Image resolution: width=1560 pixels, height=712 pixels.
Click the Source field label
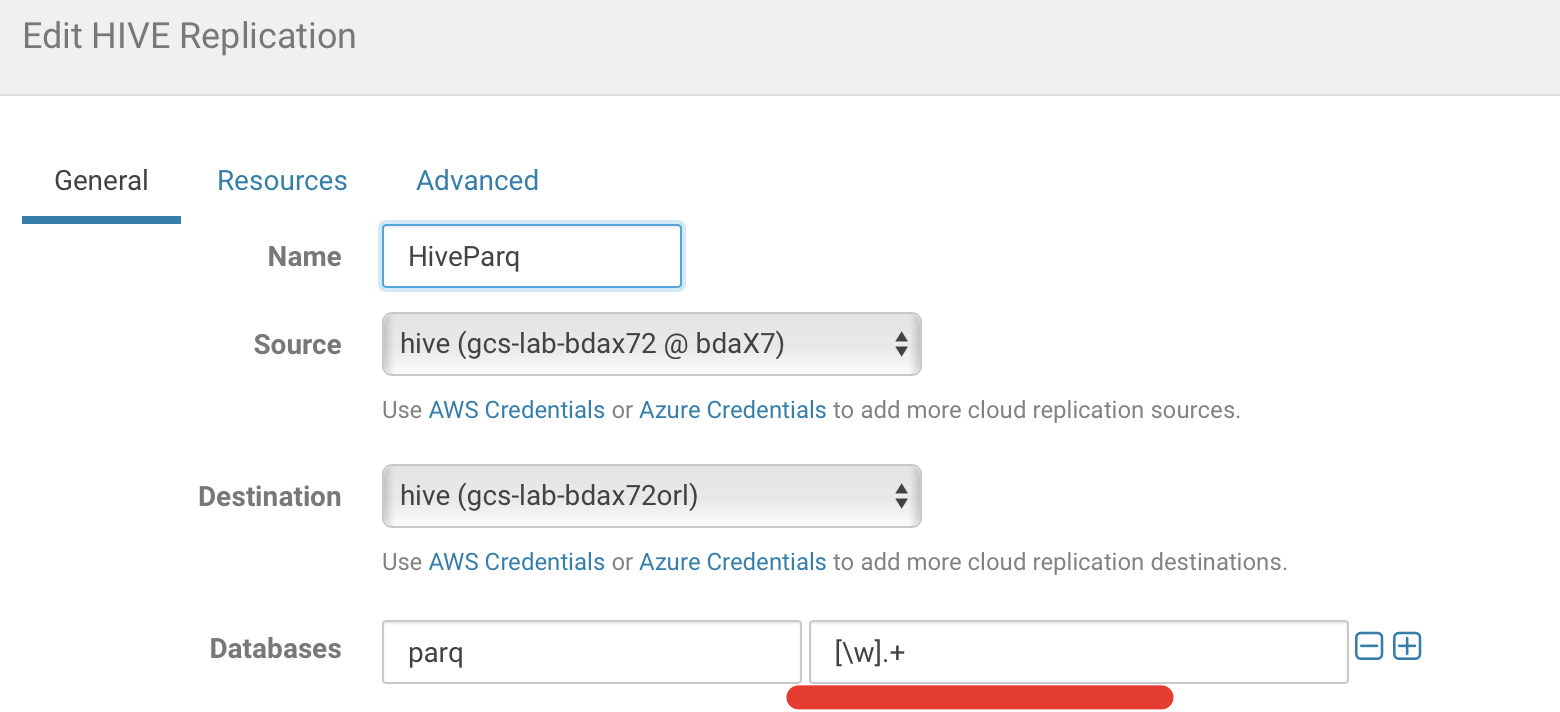tap(297, 345)
